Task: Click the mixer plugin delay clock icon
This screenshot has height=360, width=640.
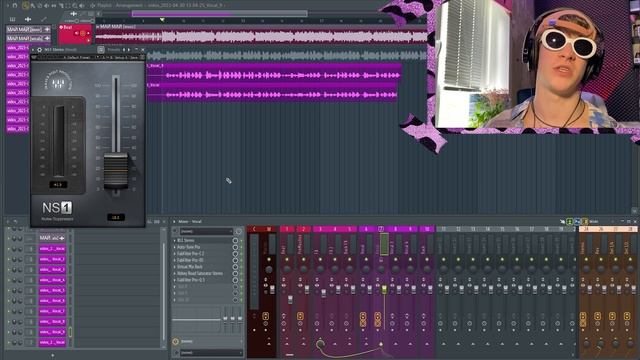Action: tap(176, 341)
